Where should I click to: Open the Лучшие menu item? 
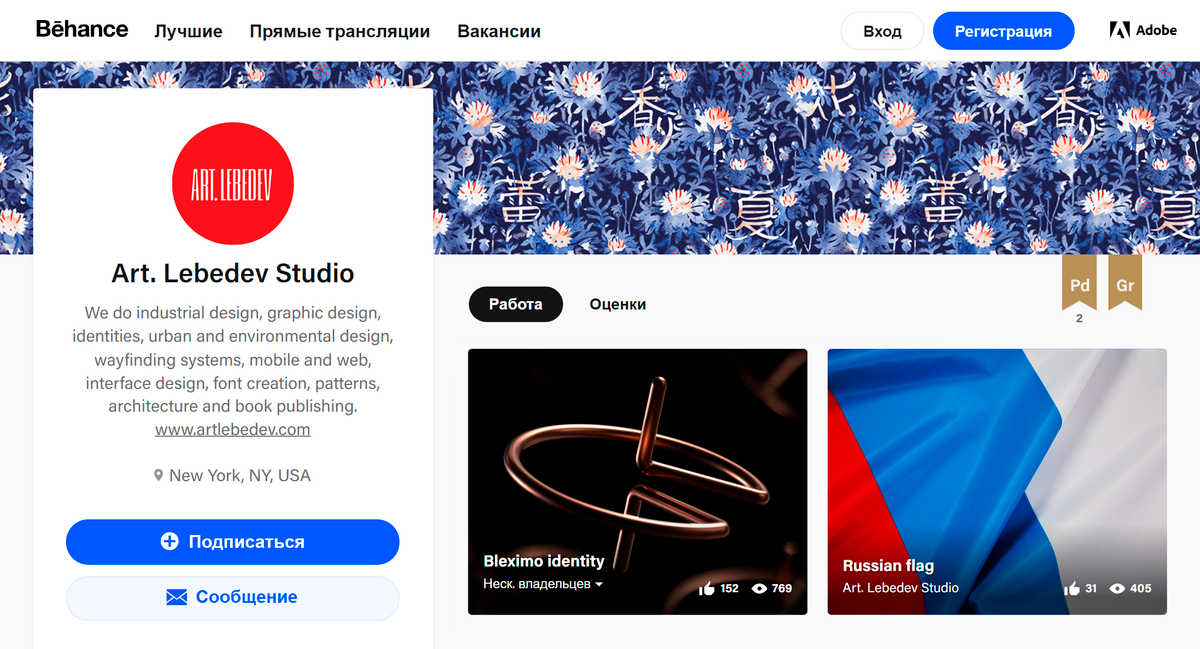click(x=188, y=31)
